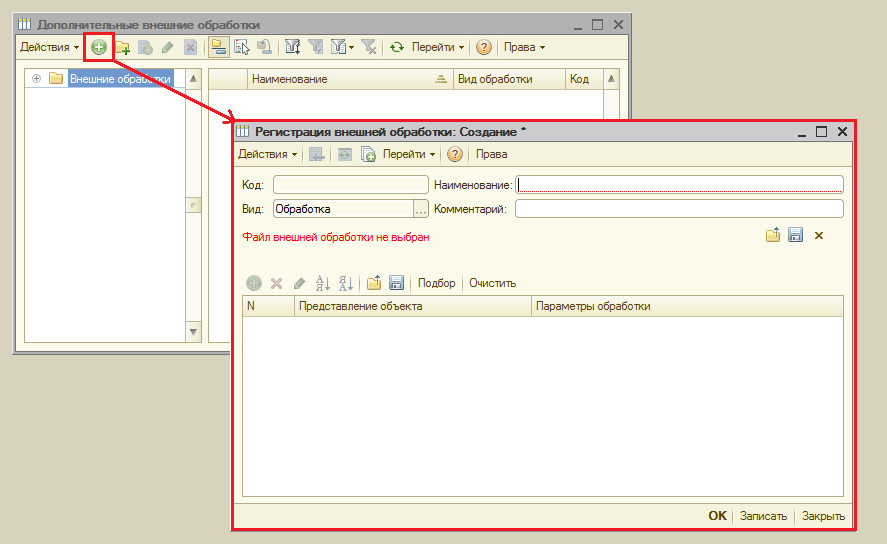The image size is (887, 544).
Task: Click the green Add new item icon
Action: (x=99, y=48)
